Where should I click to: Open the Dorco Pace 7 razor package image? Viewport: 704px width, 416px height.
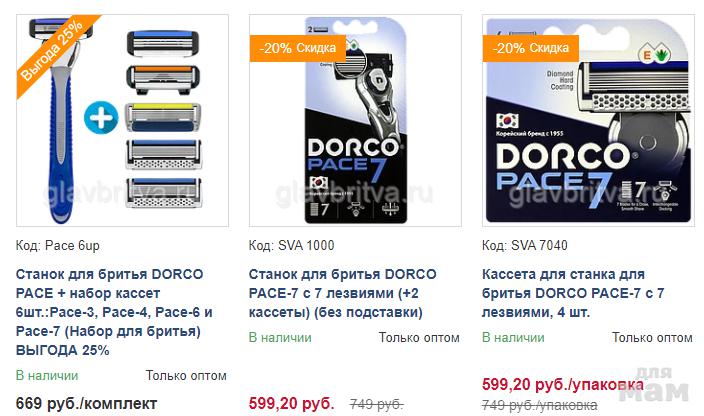coord(355,120)
